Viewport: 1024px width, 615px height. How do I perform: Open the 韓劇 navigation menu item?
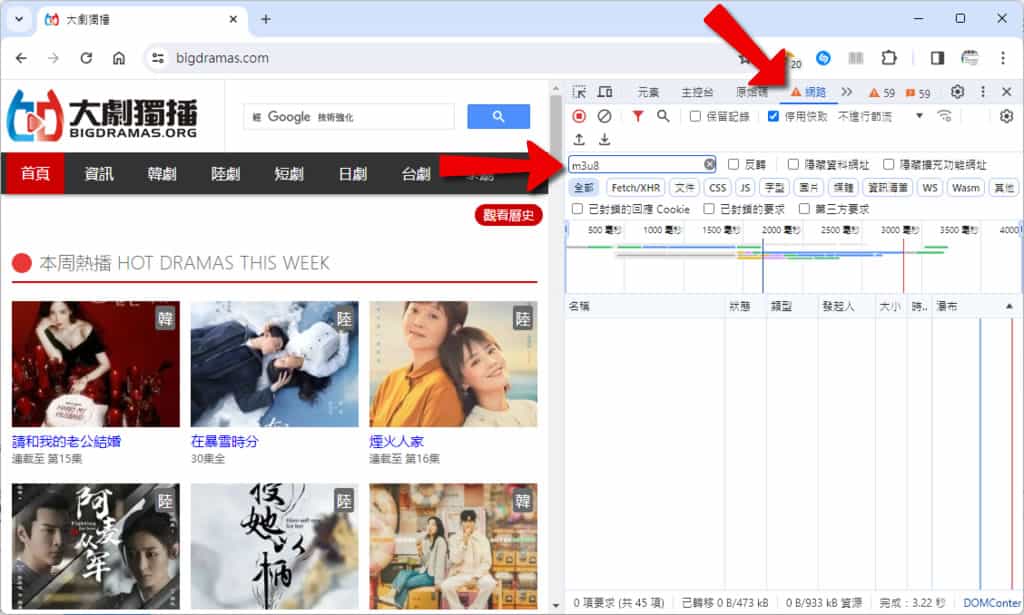(x=162, y=174)
